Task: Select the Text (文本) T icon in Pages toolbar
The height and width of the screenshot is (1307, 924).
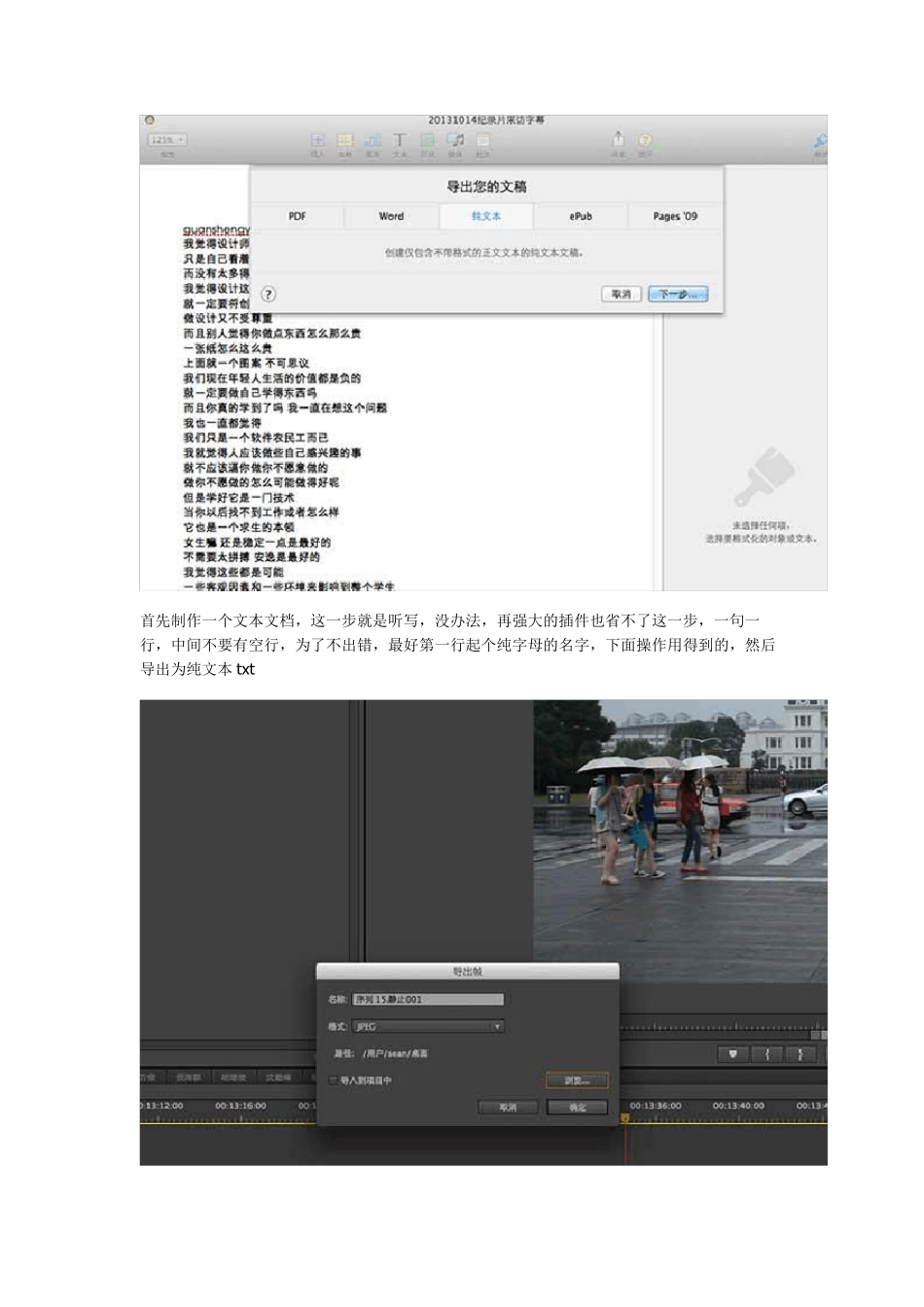Action: 399,142
